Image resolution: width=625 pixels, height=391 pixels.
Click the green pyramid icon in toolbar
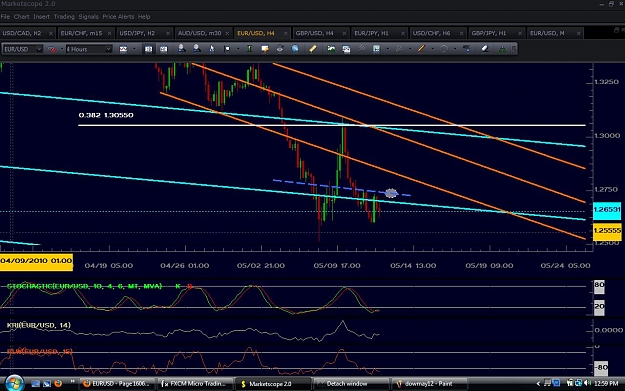click(x=502, y=49)
